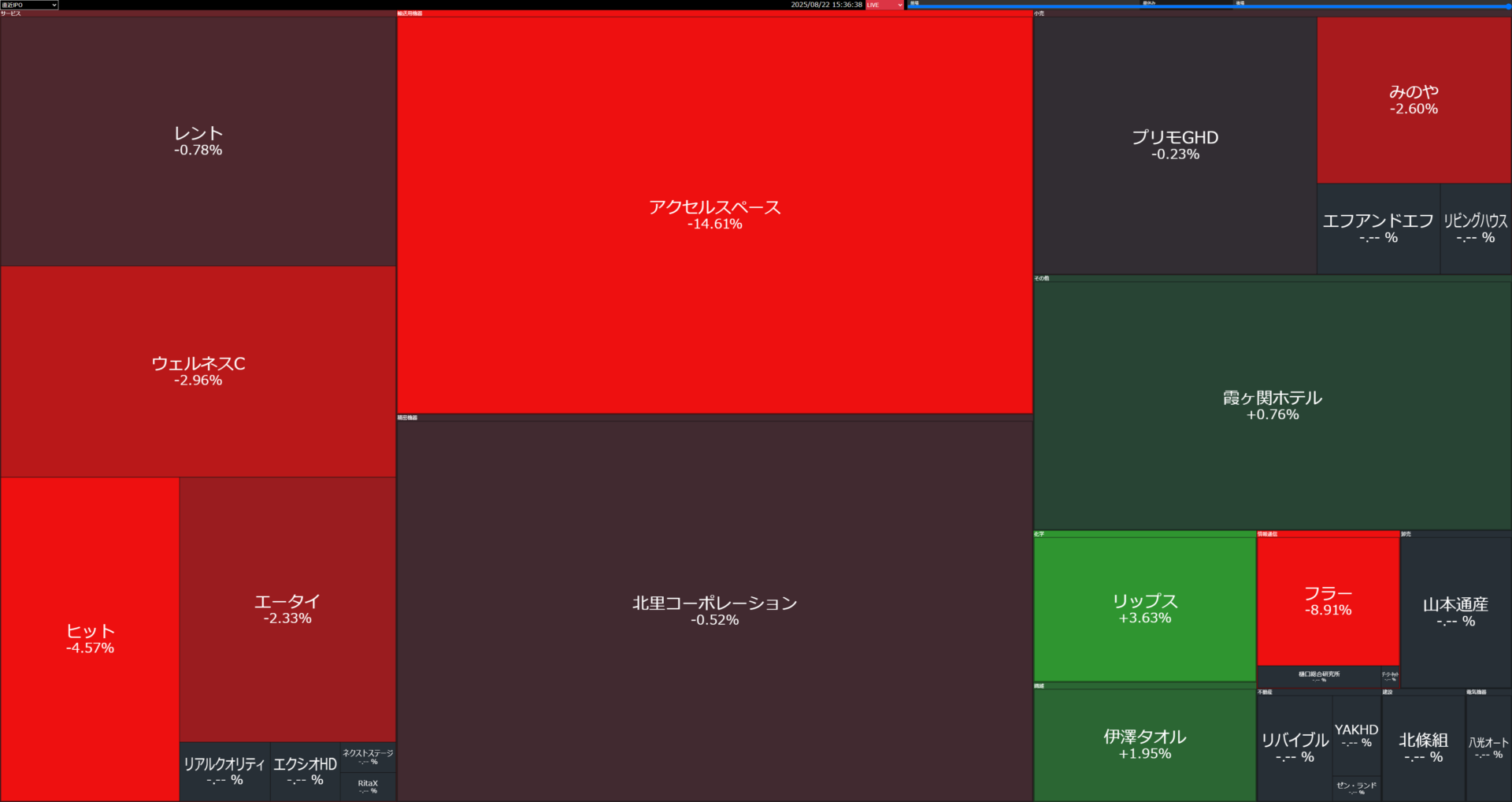
Task: Click the 電気機器 sector header
Action: click(x=1488, y=692)
